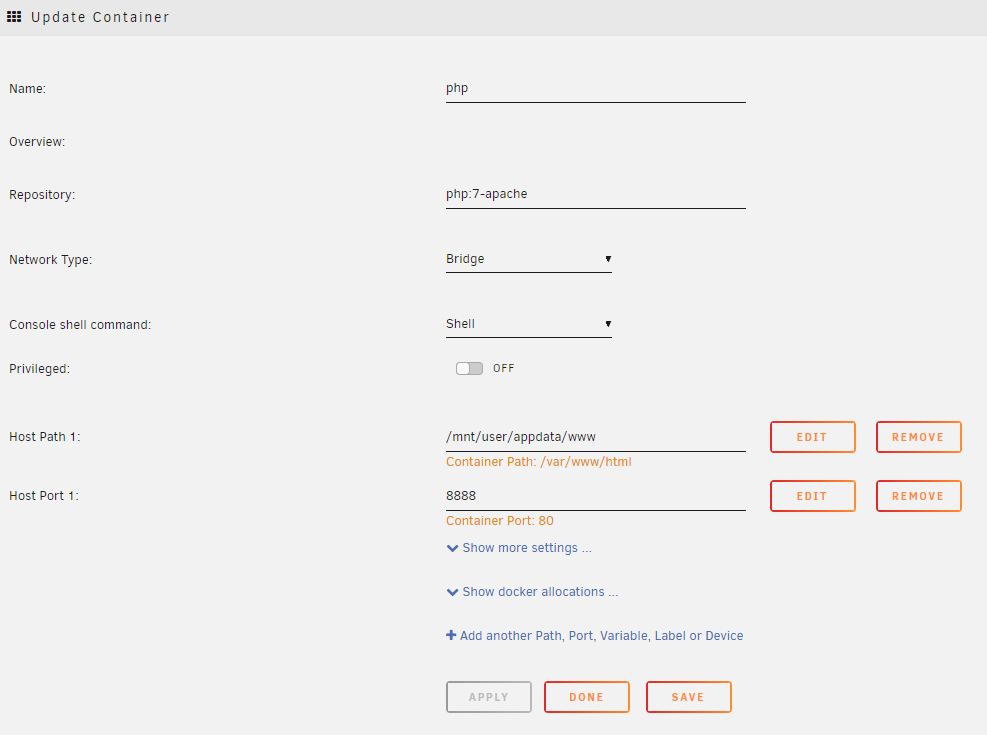The image size is (987, 735).
Task: Focus the Repository field php:7-apache
Action: click(595, 194)
